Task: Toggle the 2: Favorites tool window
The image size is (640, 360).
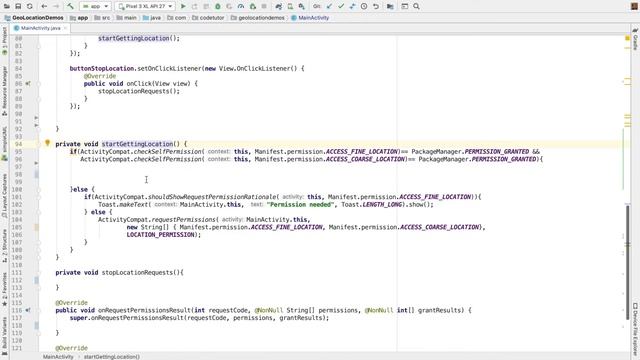Action: pyautogui.click(x=4, y=289)
